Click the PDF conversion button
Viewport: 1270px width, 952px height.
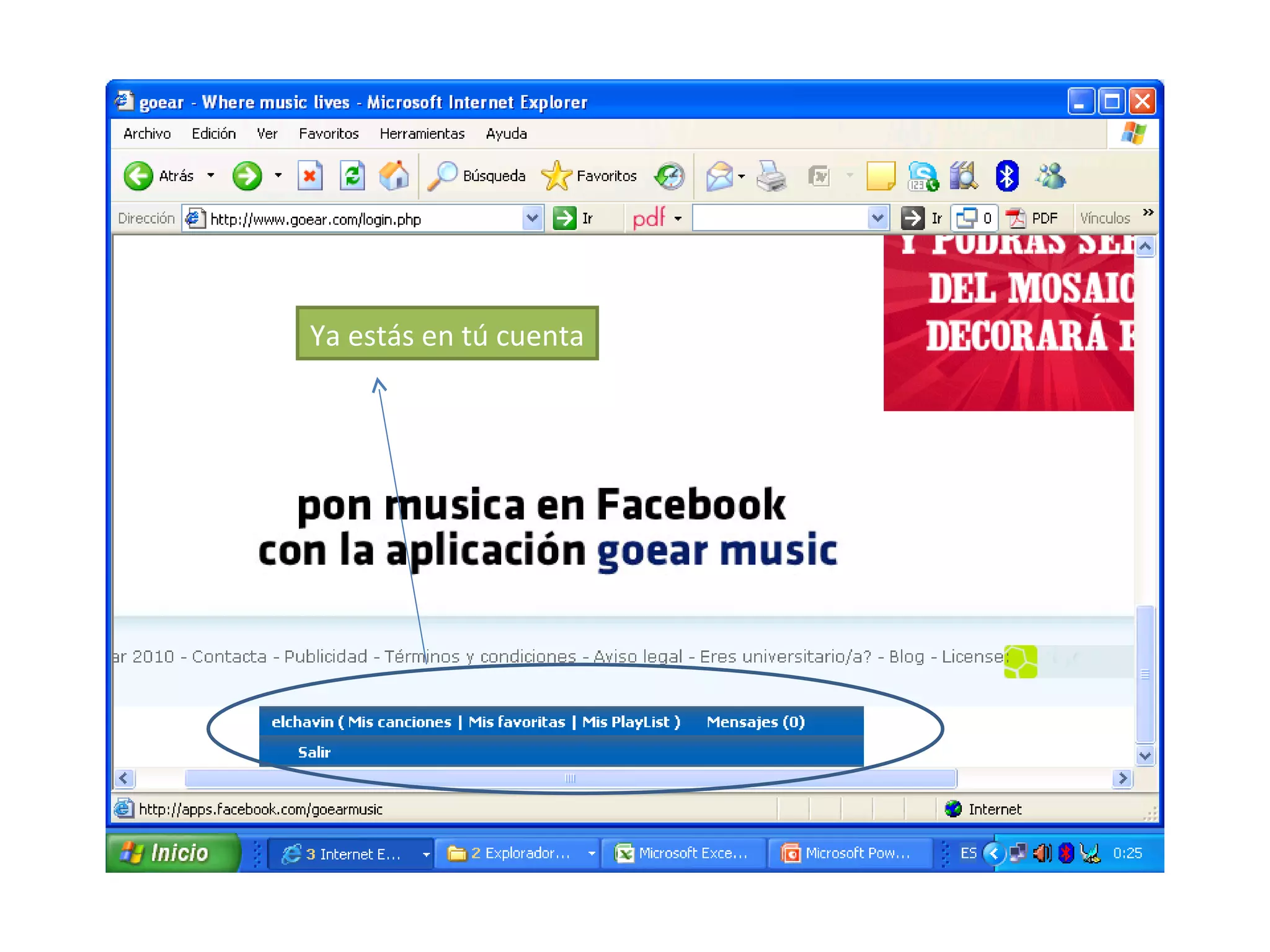(1032, 218)
